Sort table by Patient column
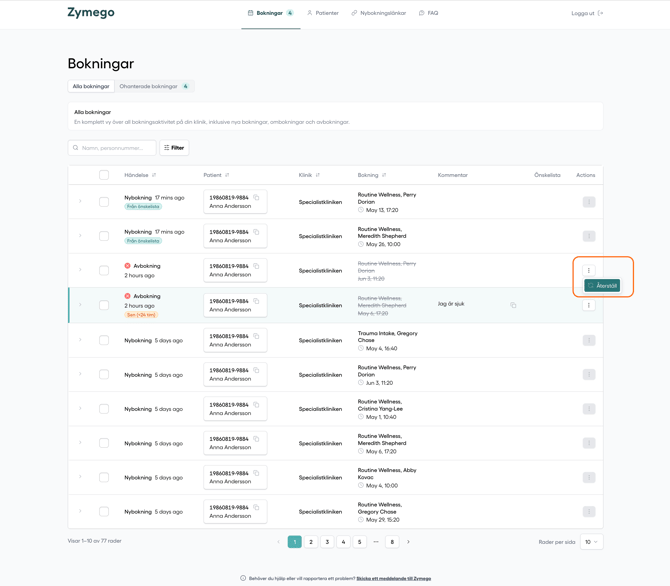 coord(227,175)
